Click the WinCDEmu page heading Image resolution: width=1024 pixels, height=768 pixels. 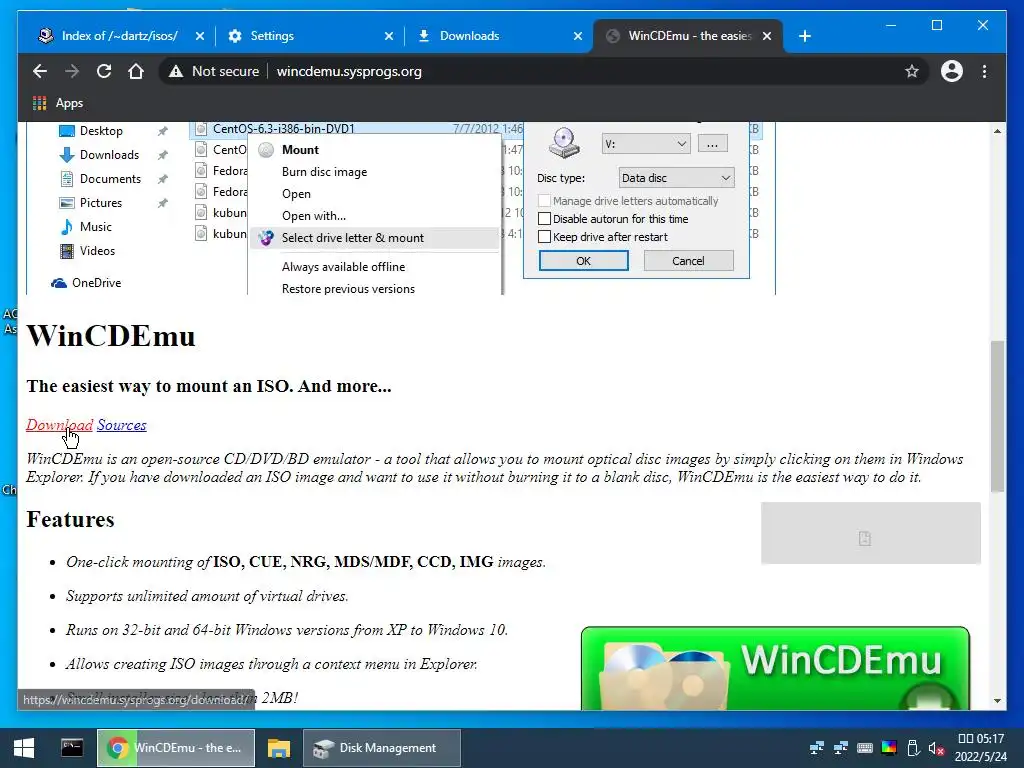click(x=111, y=336)
